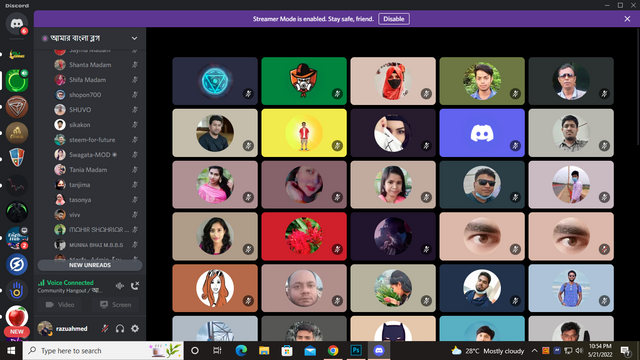This screenshot has height=360, width=640.
Task: Toggle microphone mute in razuahmed user panel
Action: point(105,328)
